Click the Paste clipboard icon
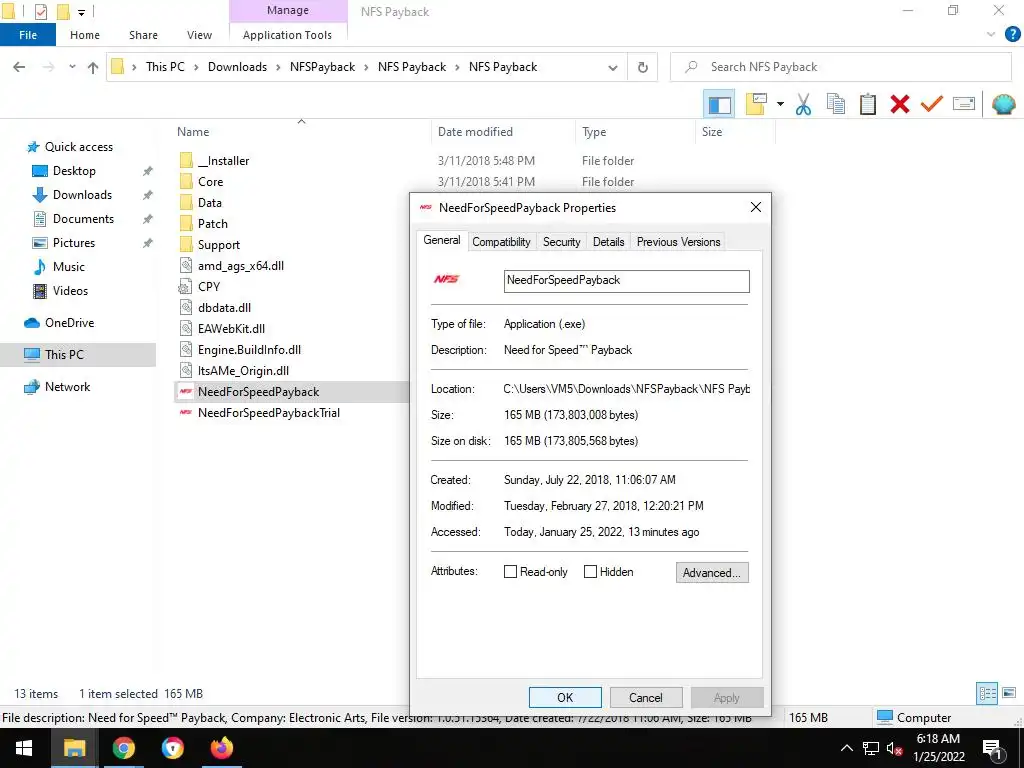1024x768 pixels. [x=868, y=104]
